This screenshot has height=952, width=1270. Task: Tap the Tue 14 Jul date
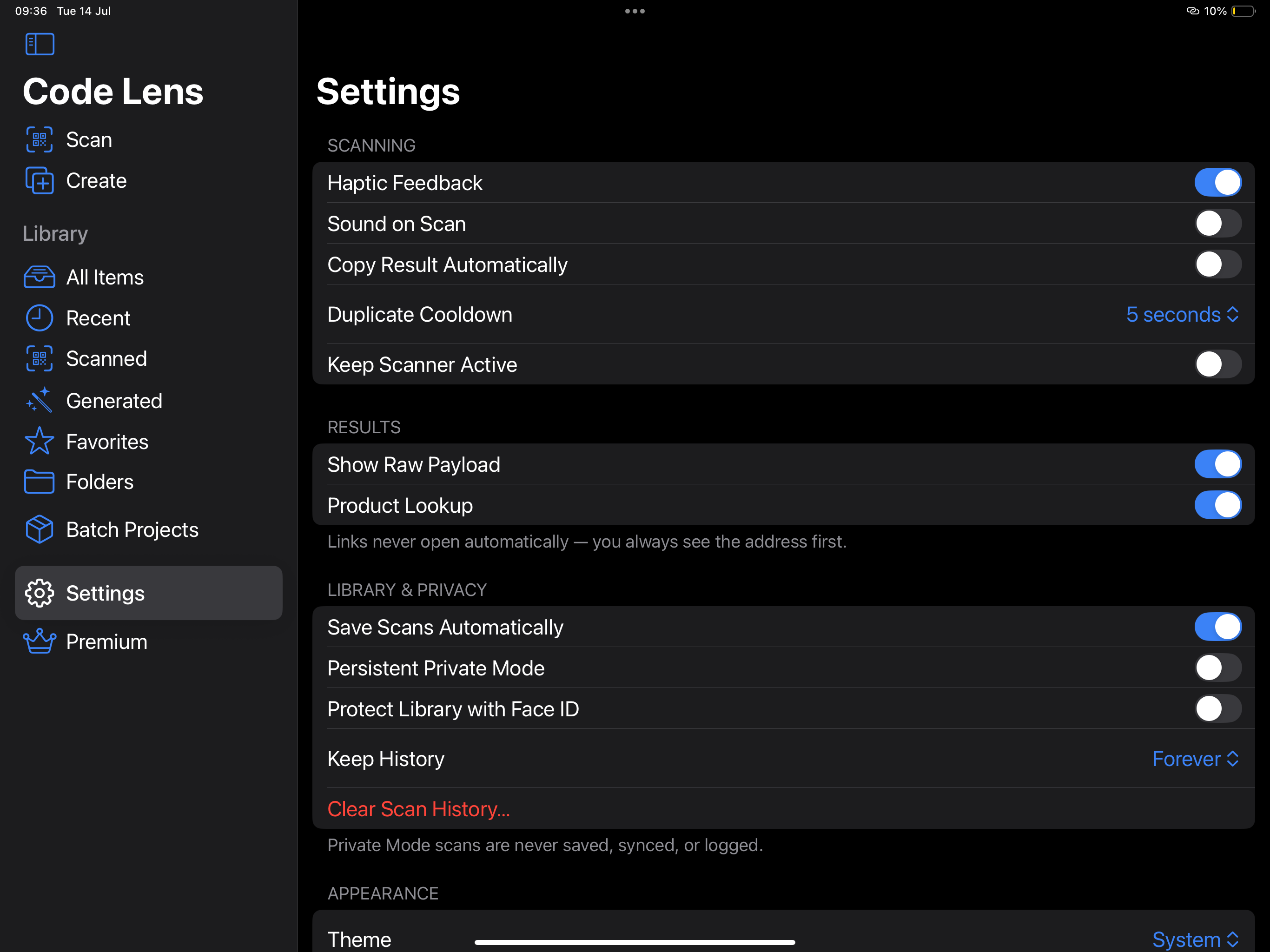click(84, 11)
